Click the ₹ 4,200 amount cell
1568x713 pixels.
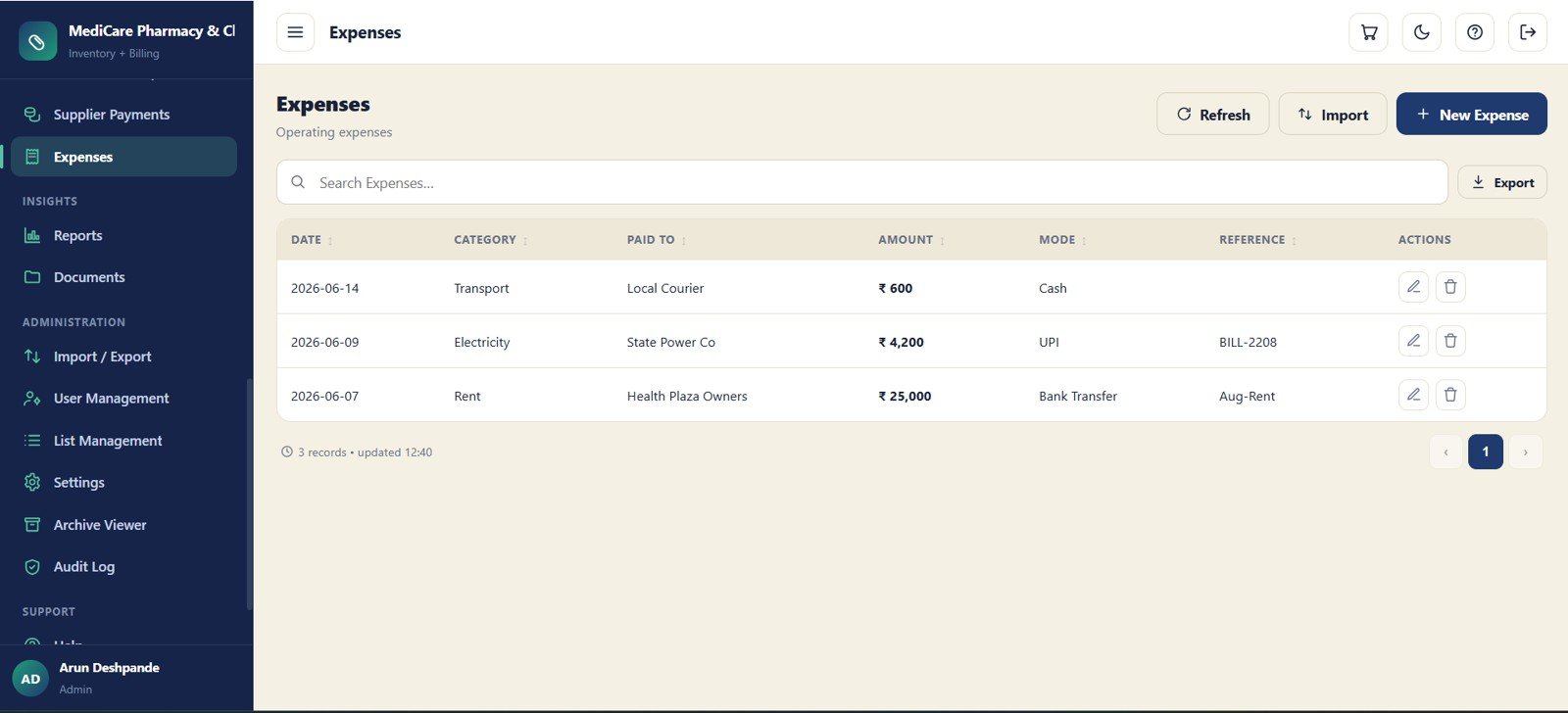pyautogui.click(x=901, y=342)
